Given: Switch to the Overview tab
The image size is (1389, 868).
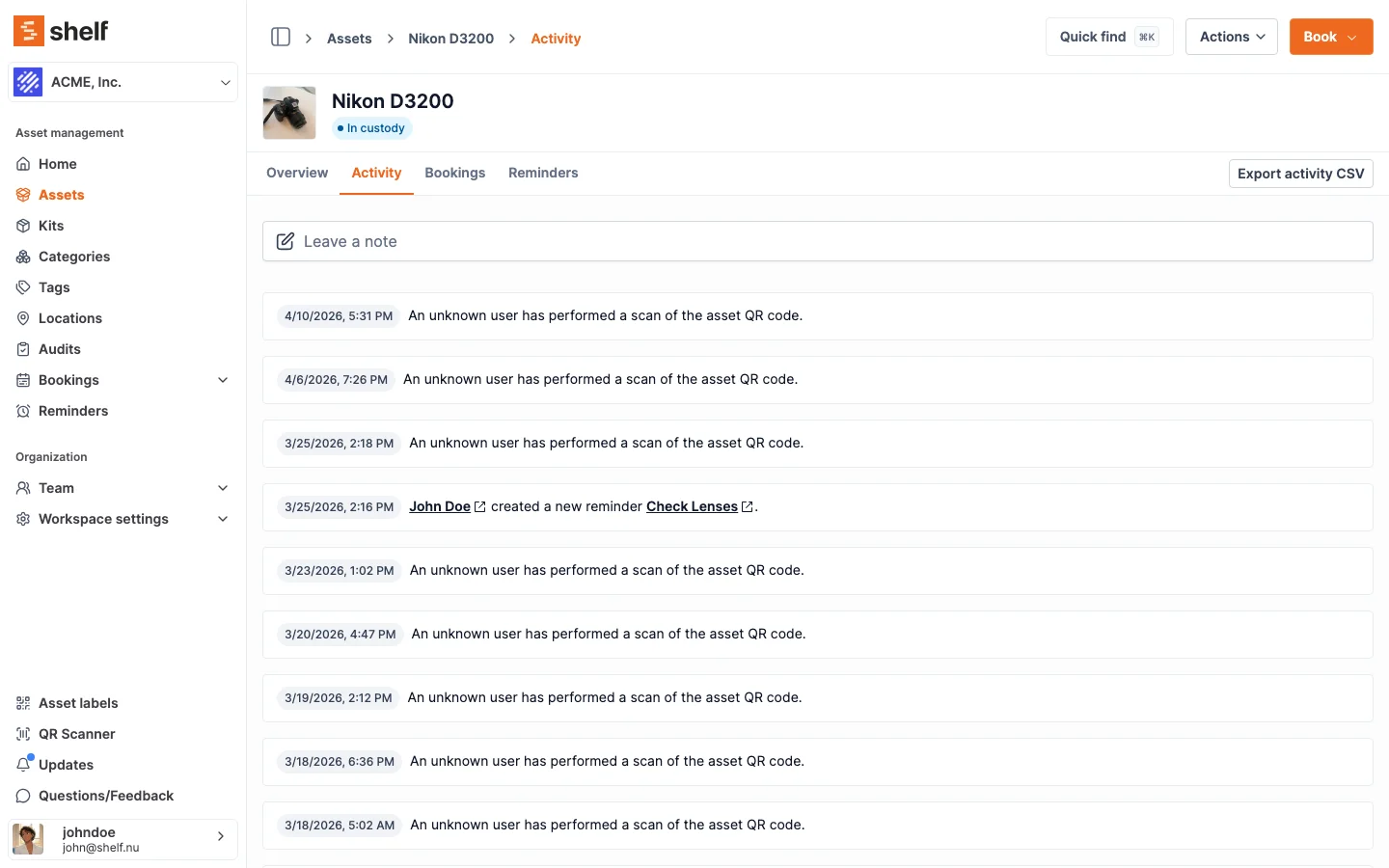Looking at the screenshot, I should [297, 173].
